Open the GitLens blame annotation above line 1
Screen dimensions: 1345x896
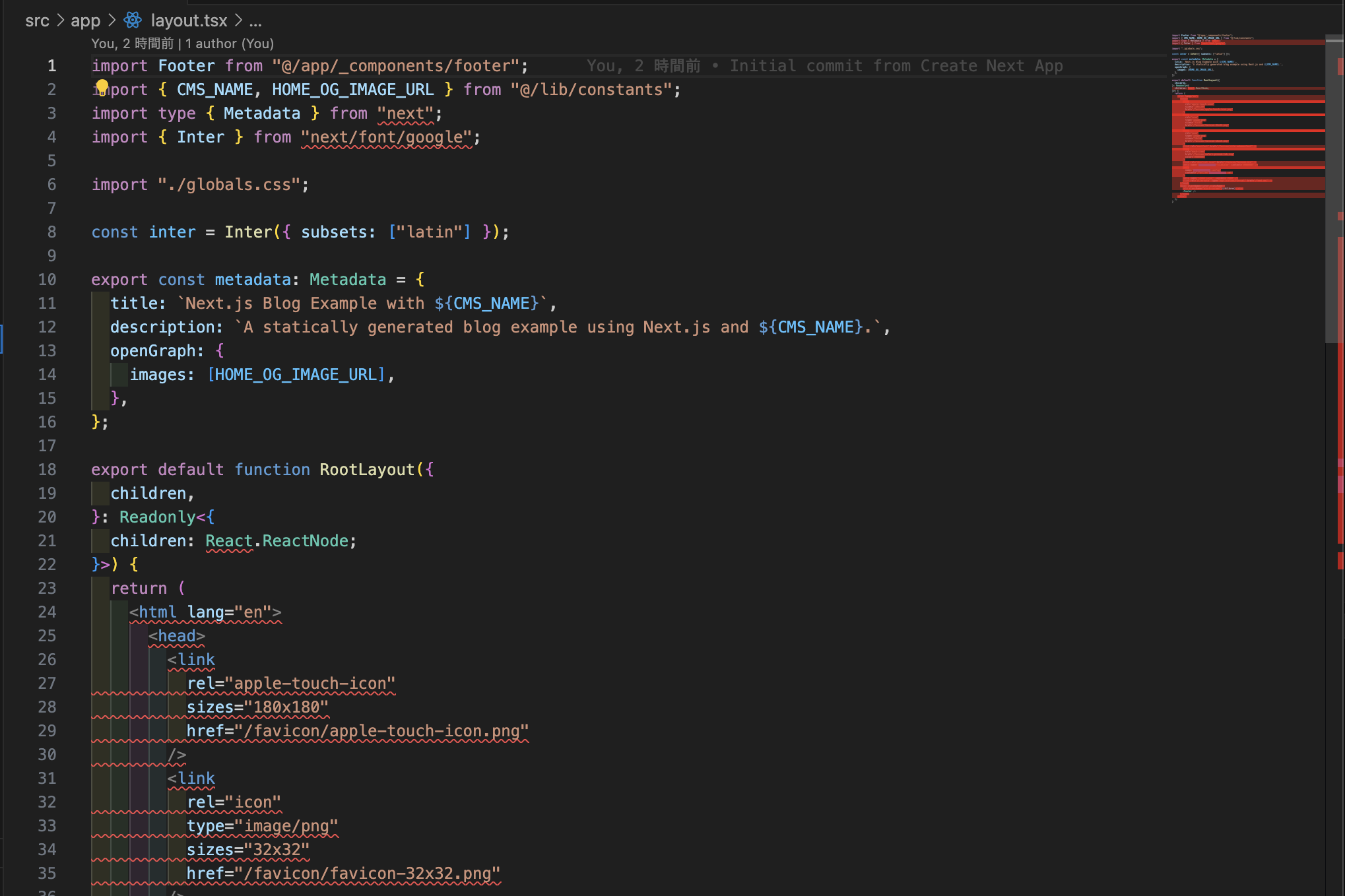(x=132, y=44)
